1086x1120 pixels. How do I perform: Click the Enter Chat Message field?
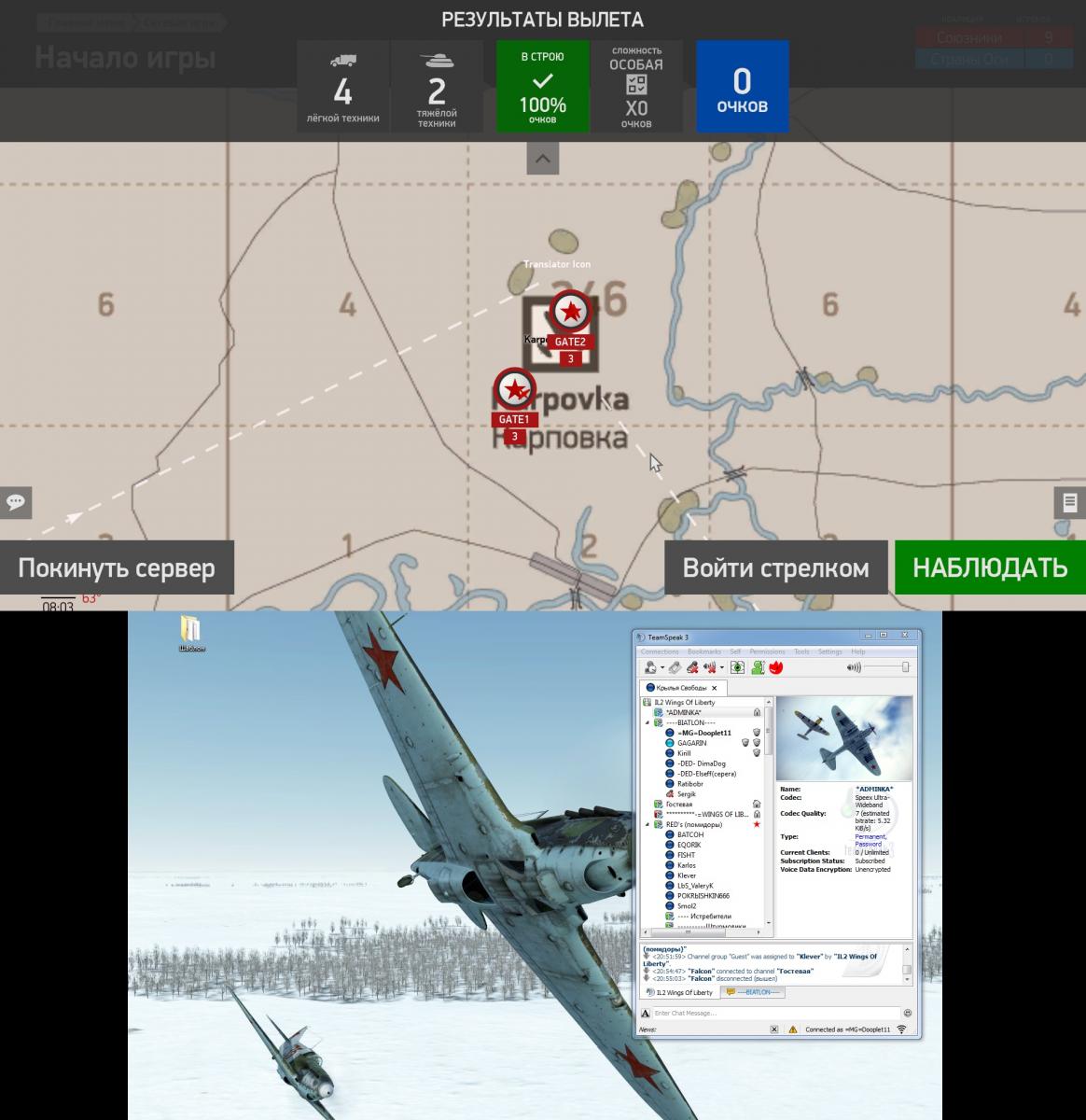[x=776, y=1013]
